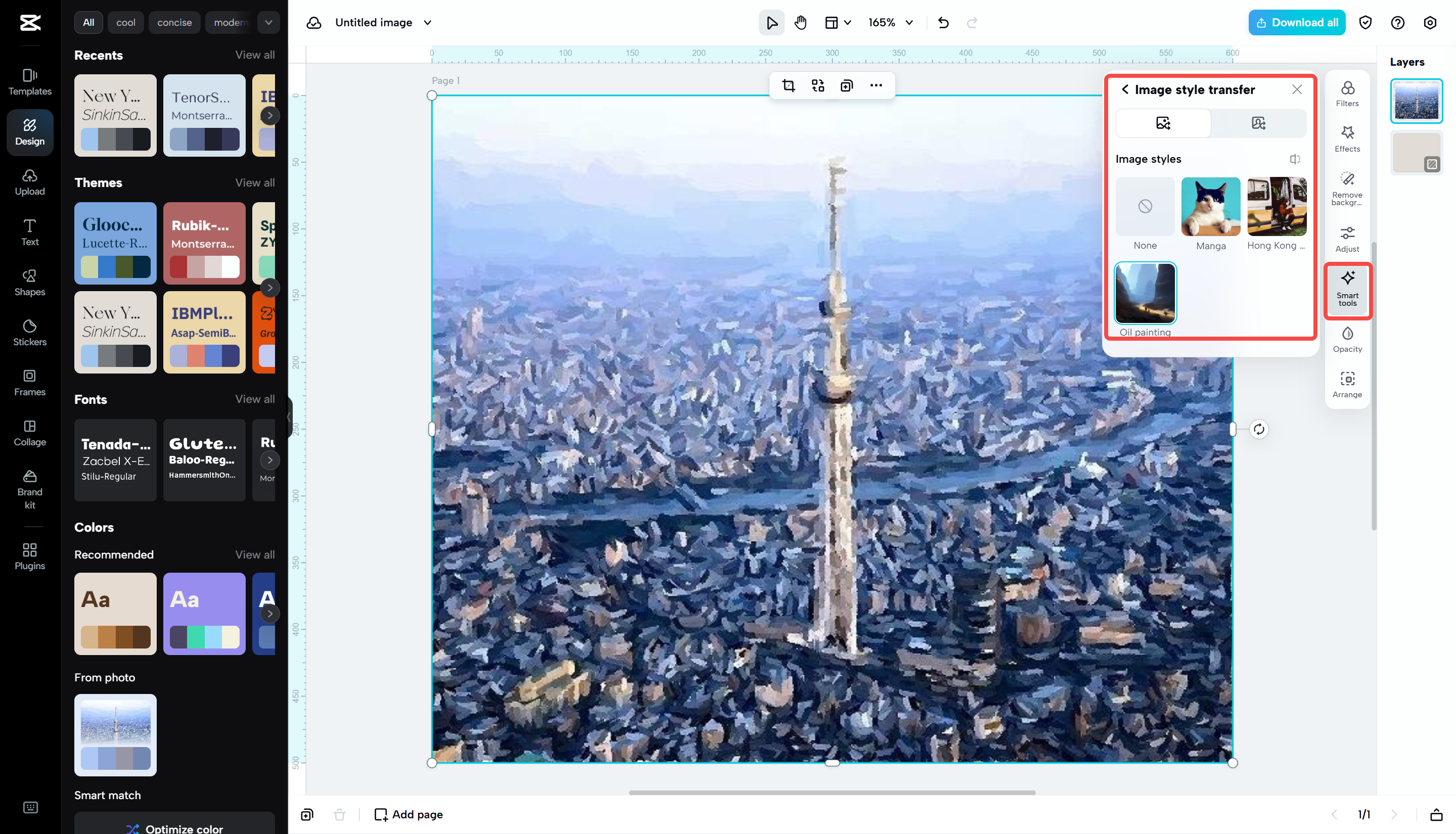Select the Hand tool in the top toolbar
Viewport: 1456px width, 834px height.
point(800,22)
